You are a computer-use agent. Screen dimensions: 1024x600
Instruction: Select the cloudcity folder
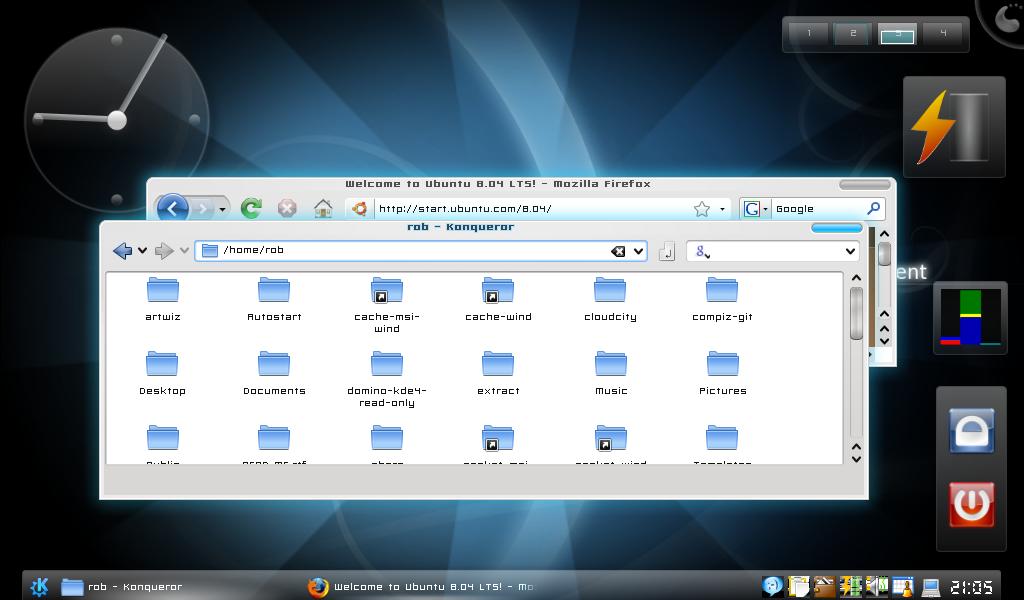point(610,299)
